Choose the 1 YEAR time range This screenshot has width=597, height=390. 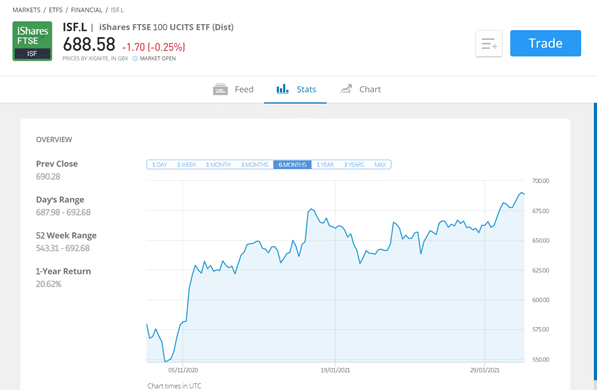pos(325,165)
